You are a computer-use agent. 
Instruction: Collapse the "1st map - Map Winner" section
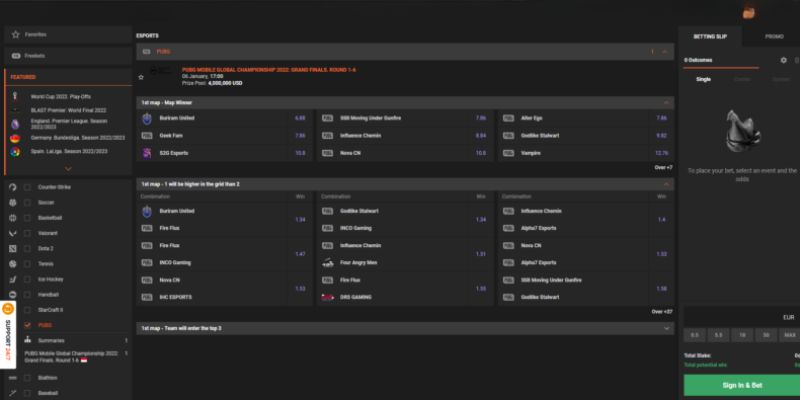point(666,102)
